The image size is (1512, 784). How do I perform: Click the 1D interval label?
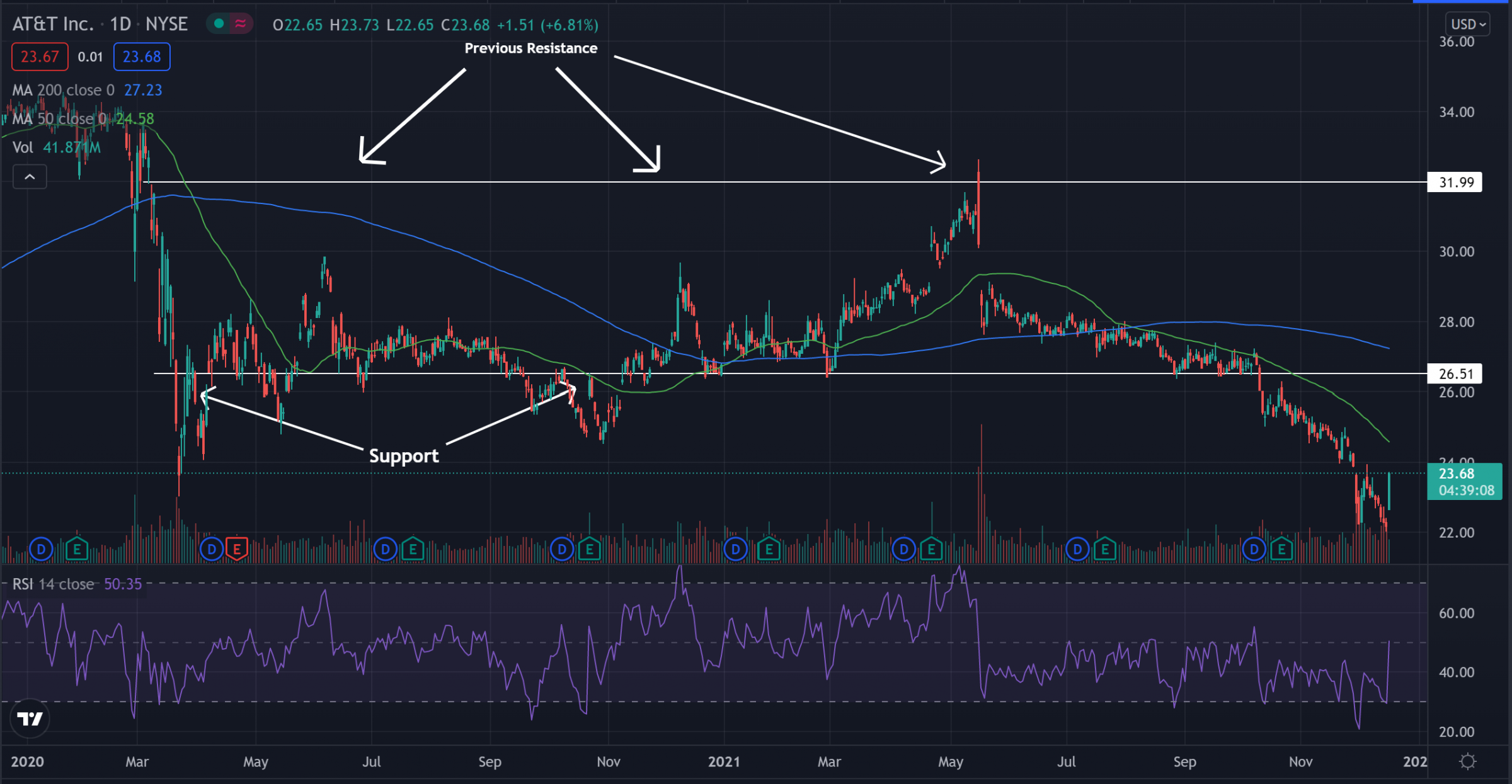point(120,24)
